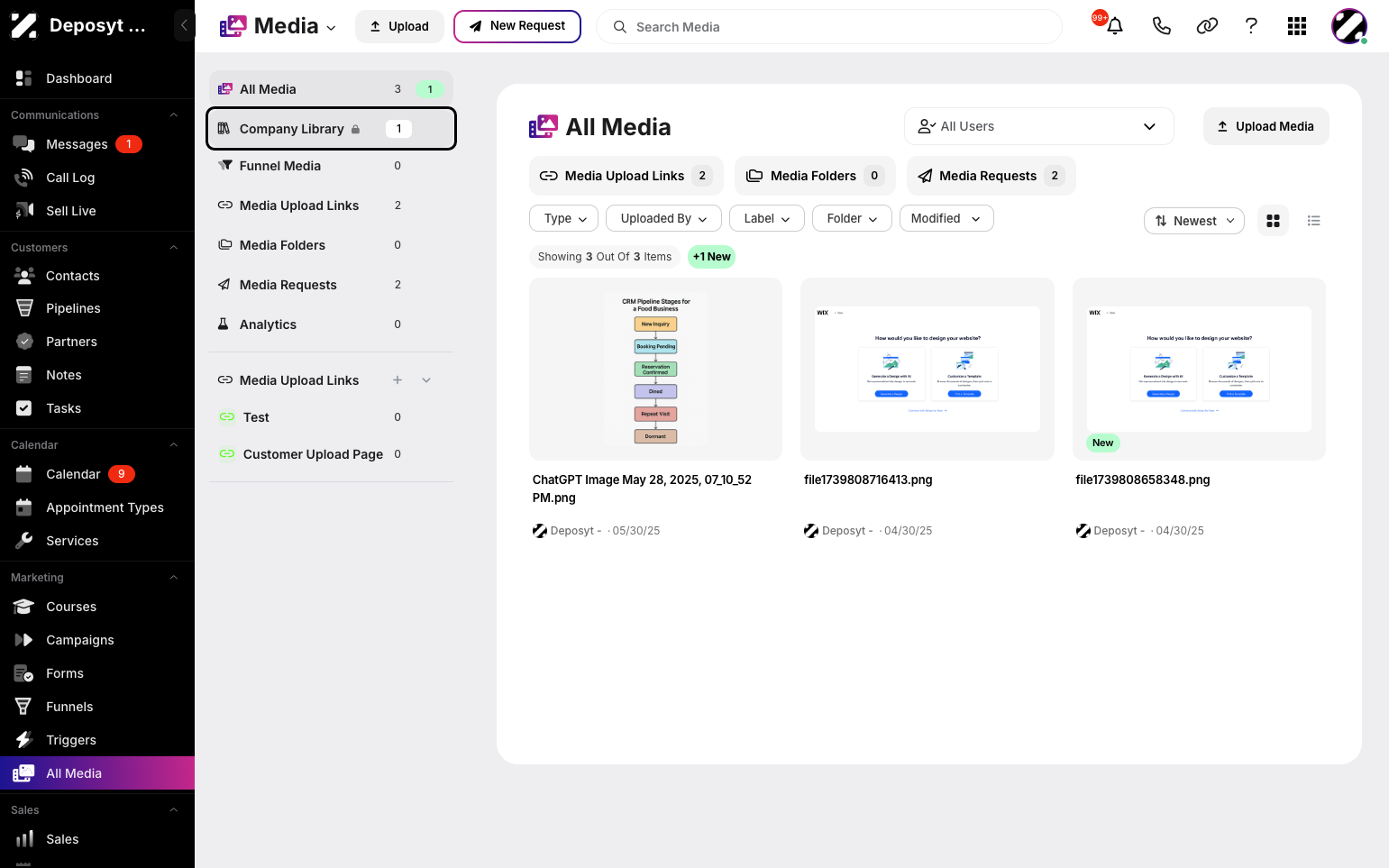Open the All Users dropdown

click(1038, 126)
